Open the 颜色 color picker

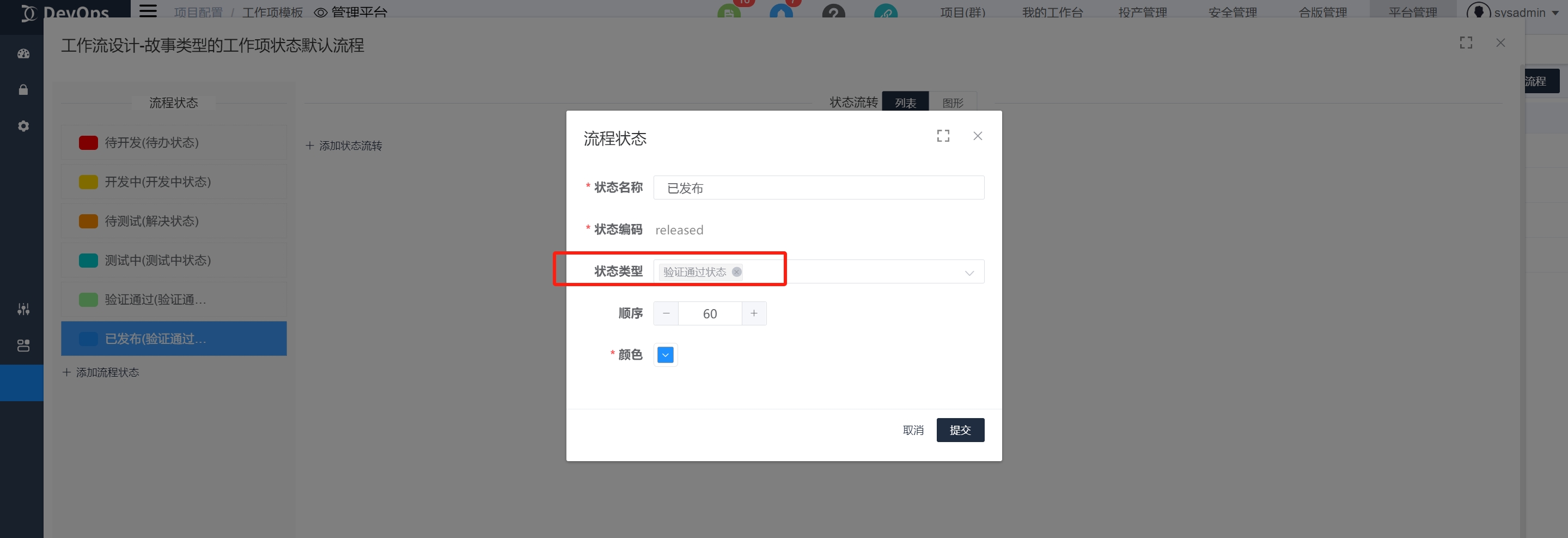[666, 355]
